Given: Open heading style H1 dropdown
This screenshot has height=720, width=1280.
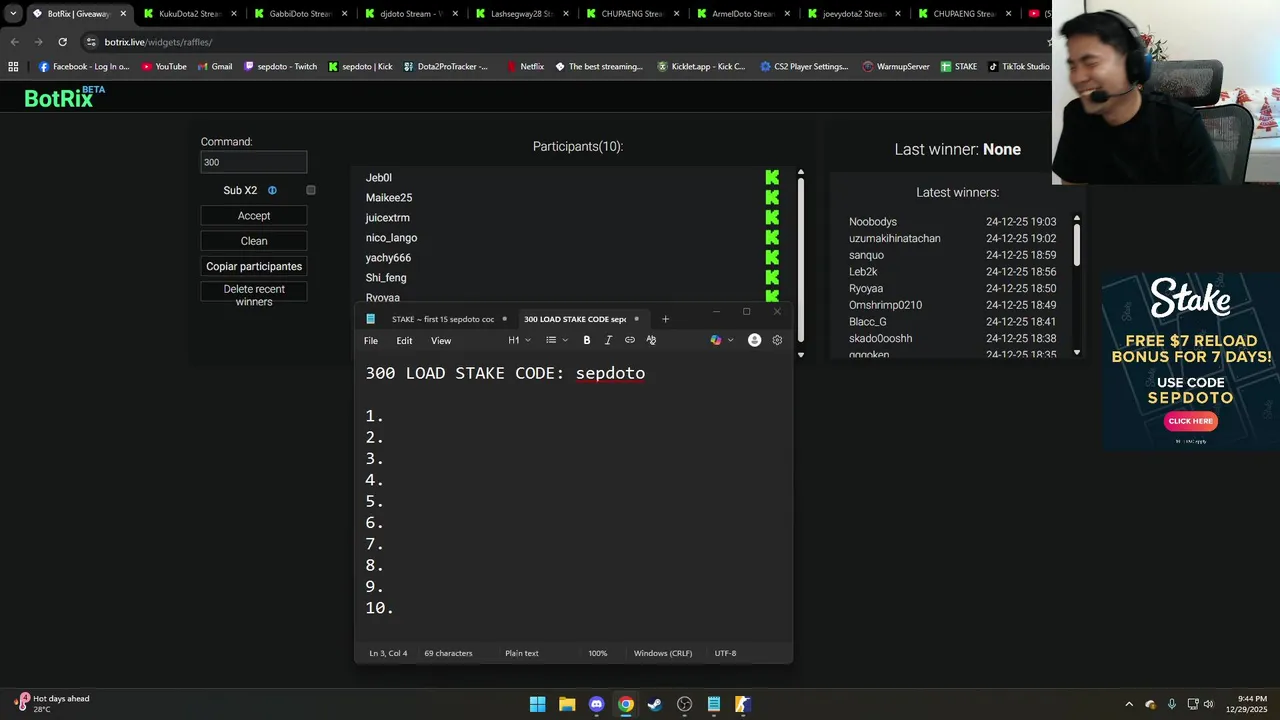Looking at the screenshot, I should (x=519, y=340).
